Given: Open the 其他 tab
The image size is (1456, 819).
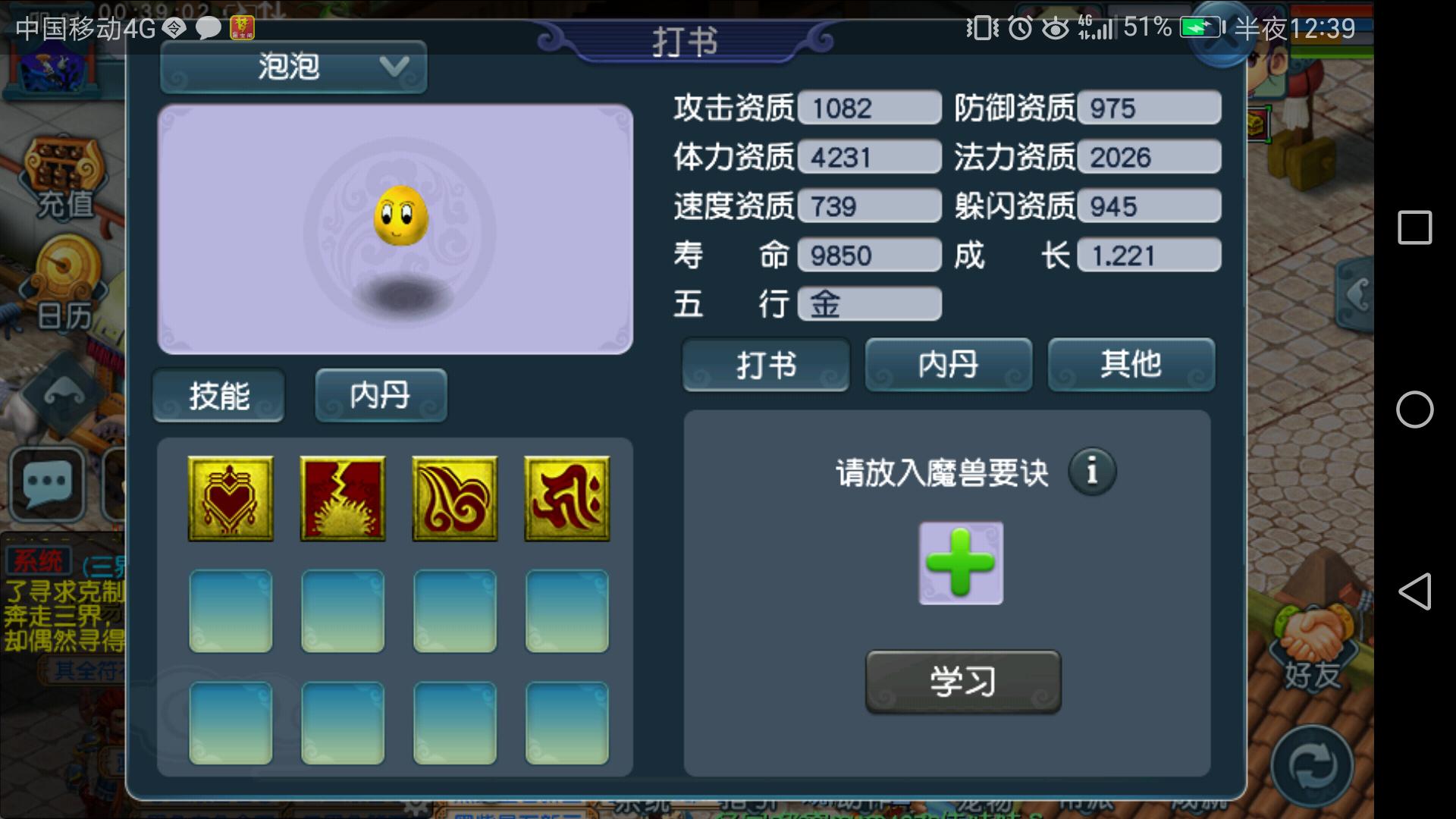Looking at the screenshot, I should point(1131,365).
